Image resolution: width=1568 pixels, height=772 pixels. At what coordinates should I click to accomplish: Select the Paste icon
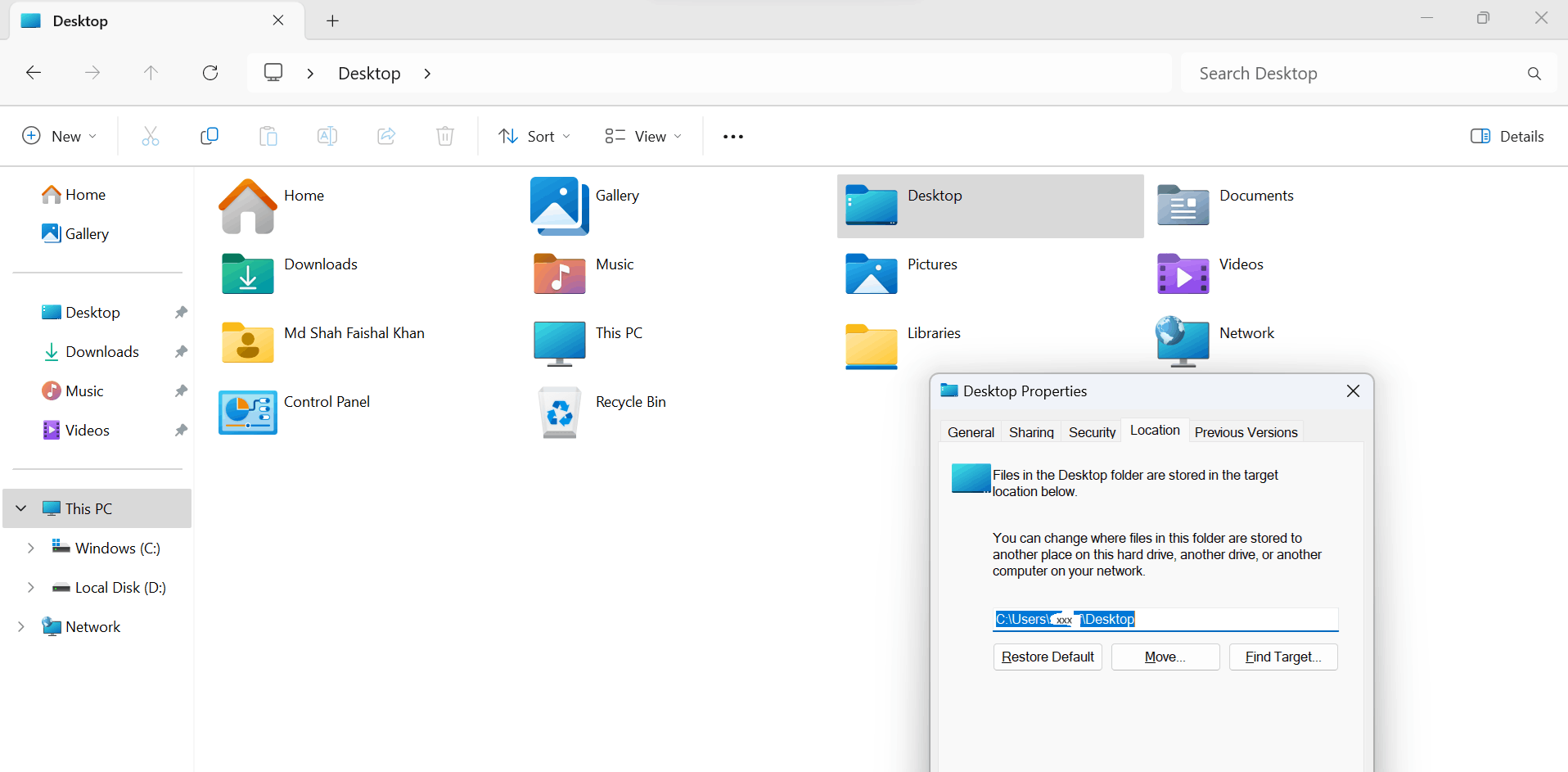pos(268,136)
